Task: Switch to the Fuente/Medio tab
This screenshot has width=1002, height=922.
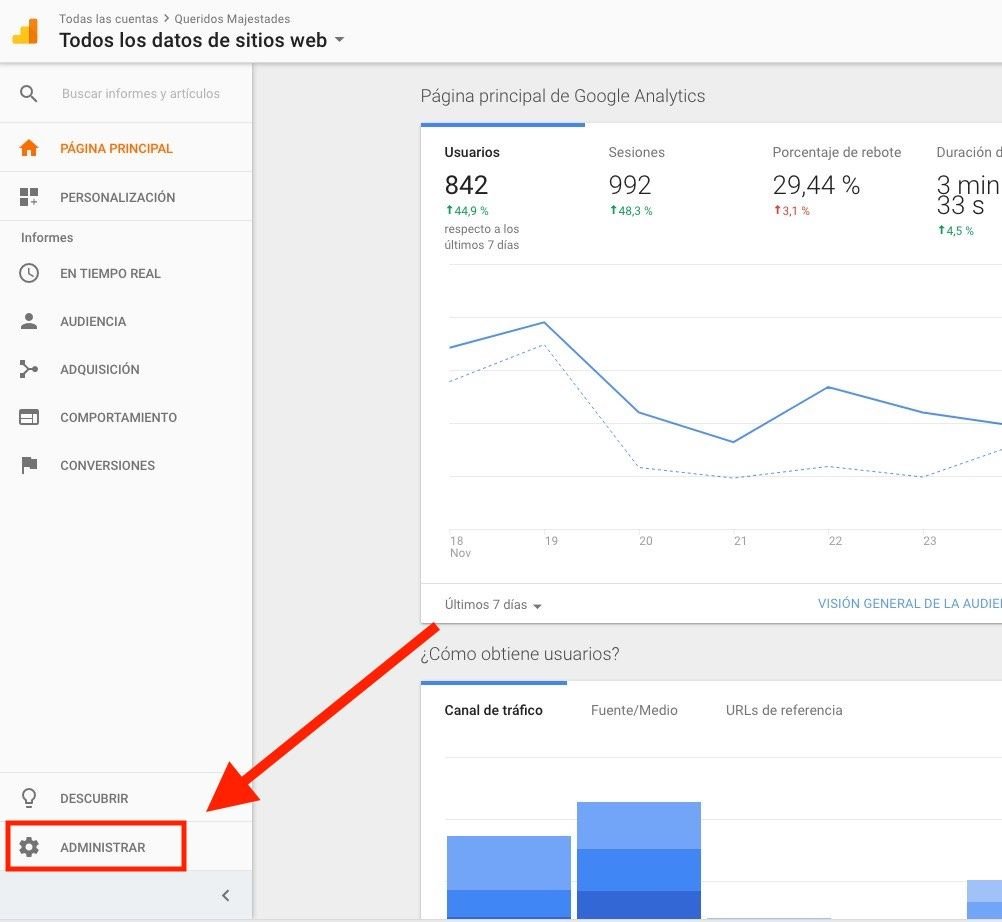Action: pos(634,710)
